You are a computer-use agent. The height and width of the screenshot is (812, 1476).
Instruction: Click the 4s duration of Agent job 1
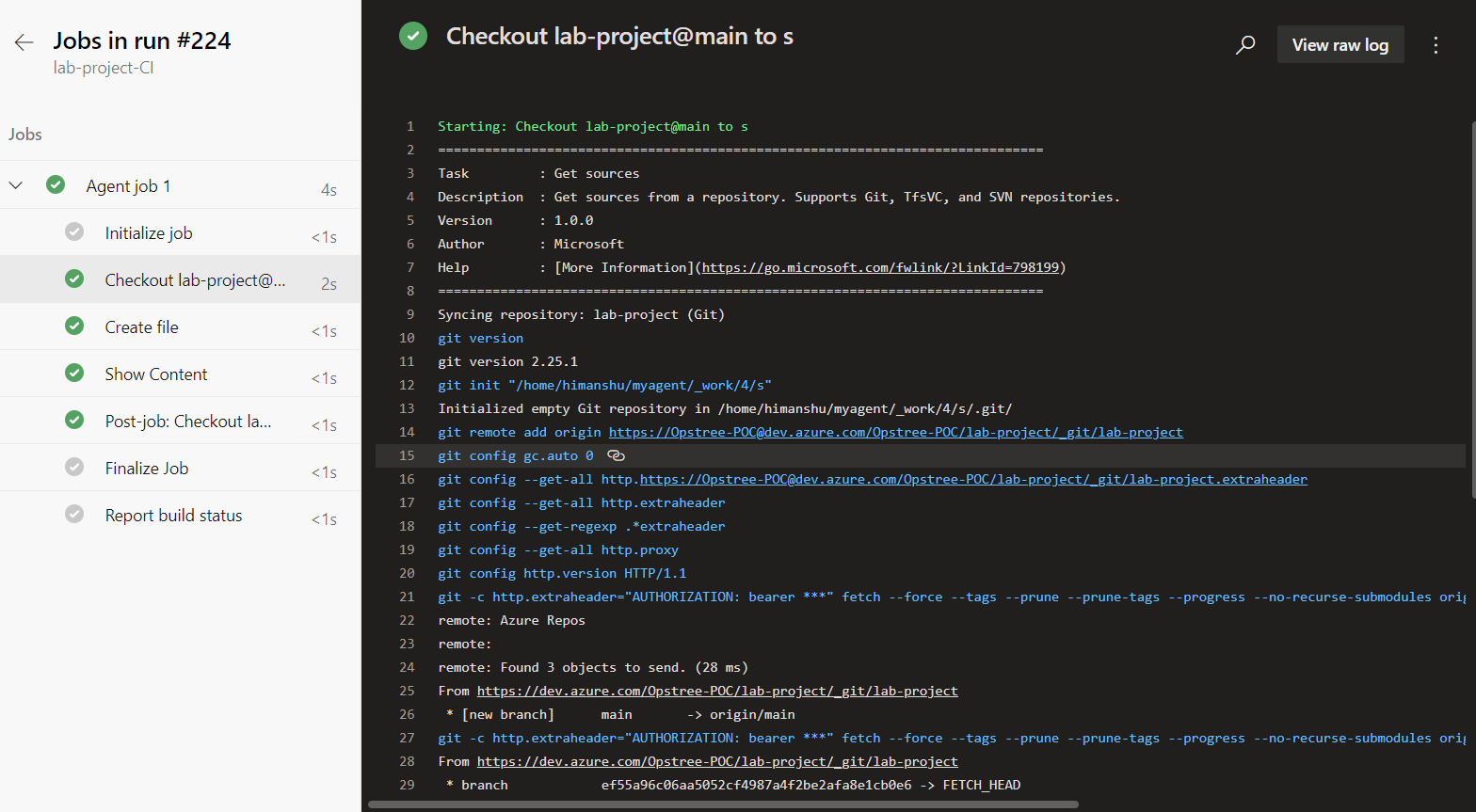329,190
